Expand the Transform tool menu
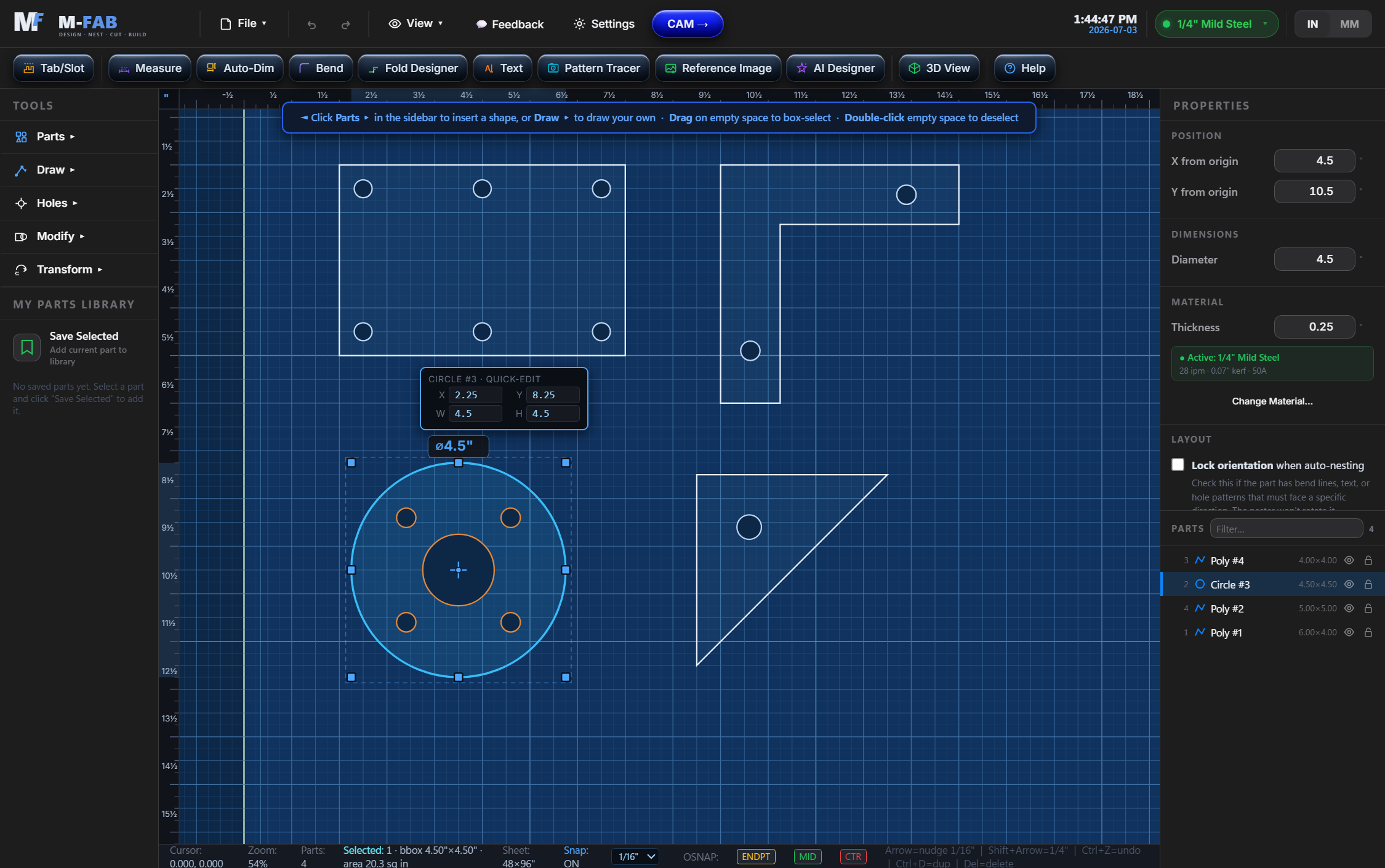Screen dimensions: 1385x868 pos(79,270)
